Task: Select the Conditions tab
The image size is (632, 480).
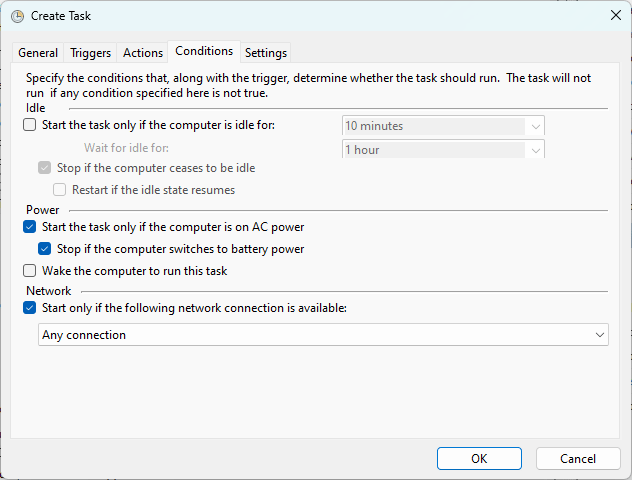Action: [x=204, y=51]
